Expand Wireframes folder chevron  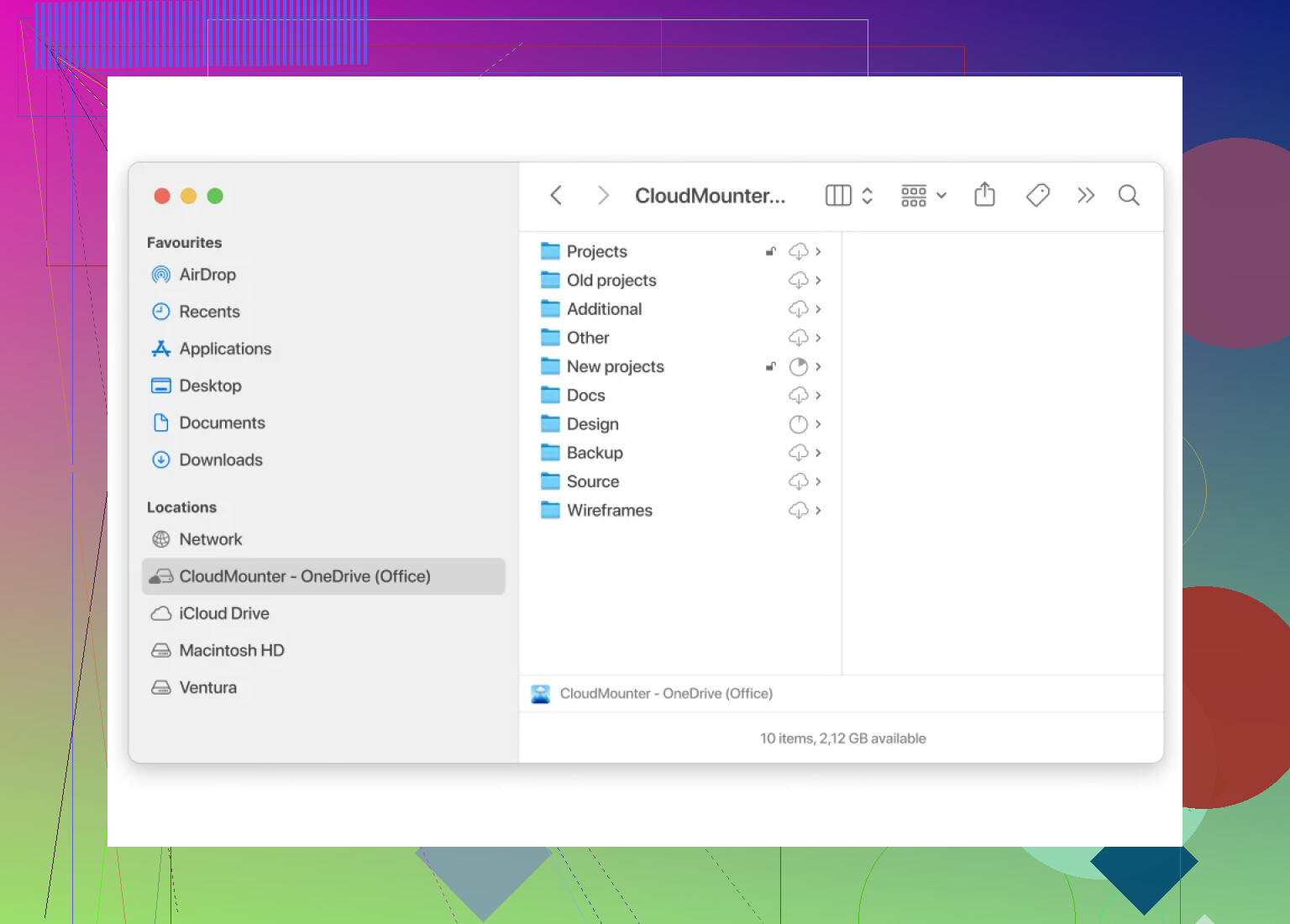pos(818,510)
